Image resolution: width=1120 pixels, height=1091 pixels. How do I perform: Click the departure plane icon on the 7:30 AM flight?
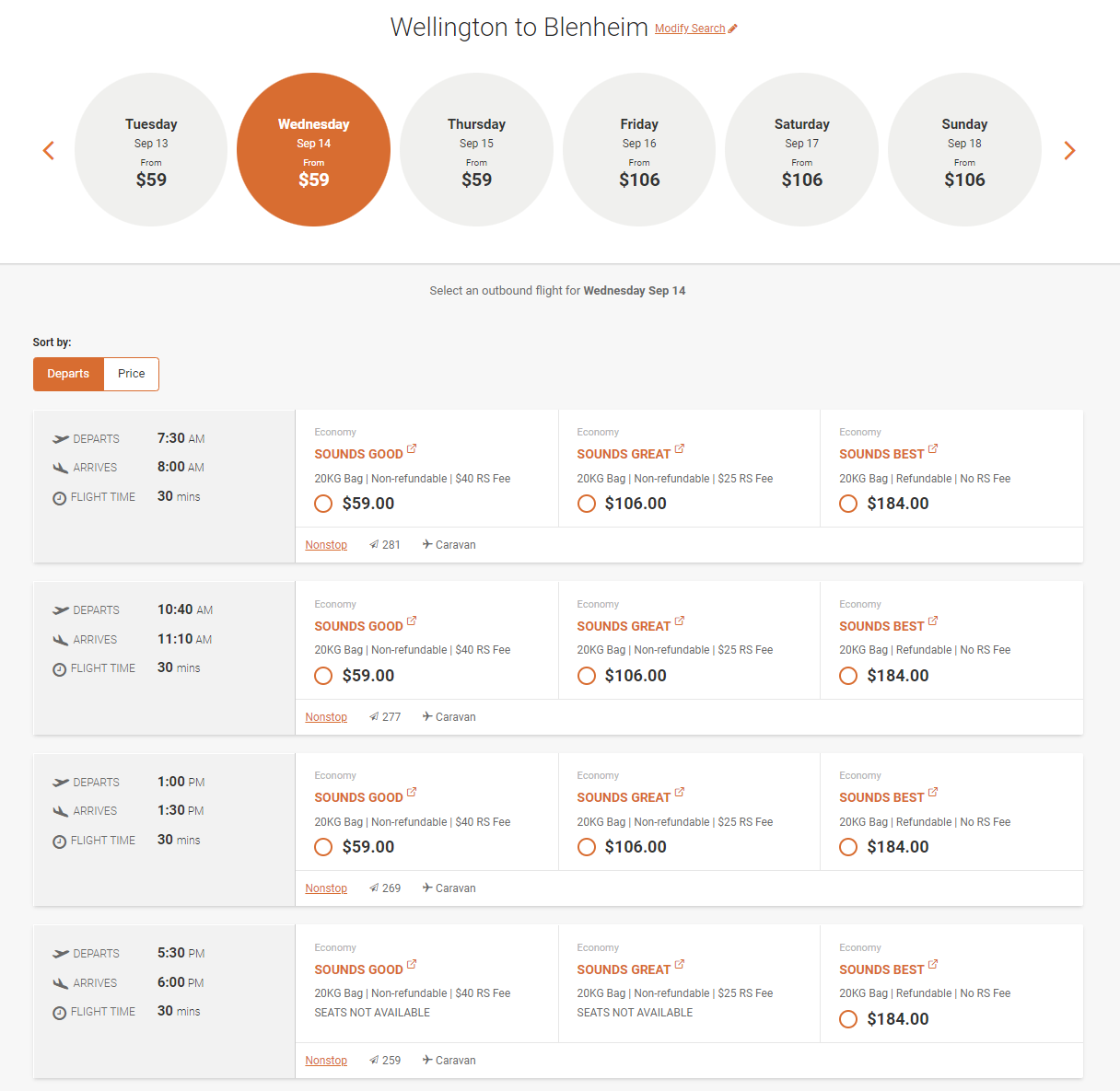click(59, 438)
